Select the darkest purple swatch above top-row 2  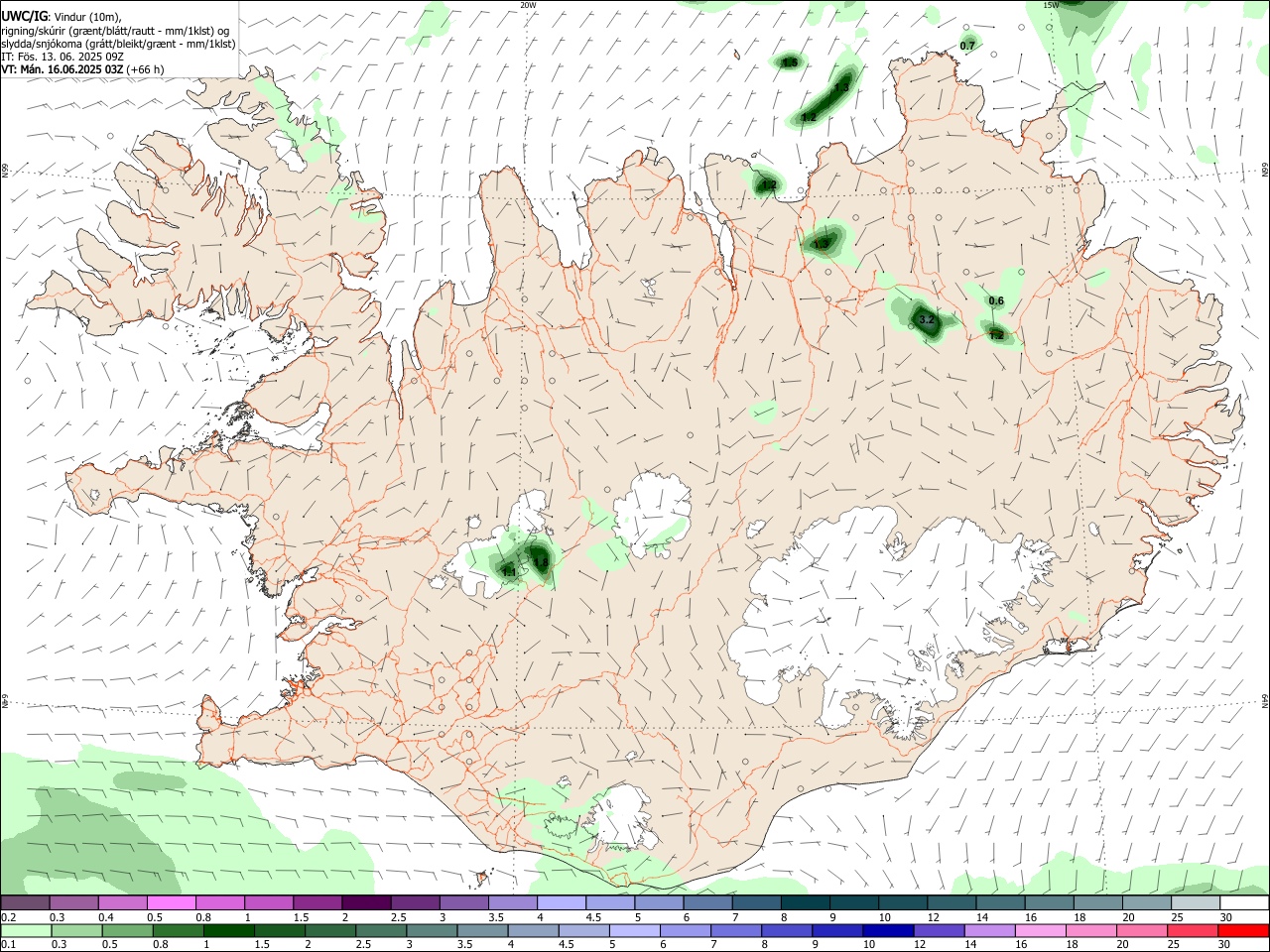click(366, 902)
